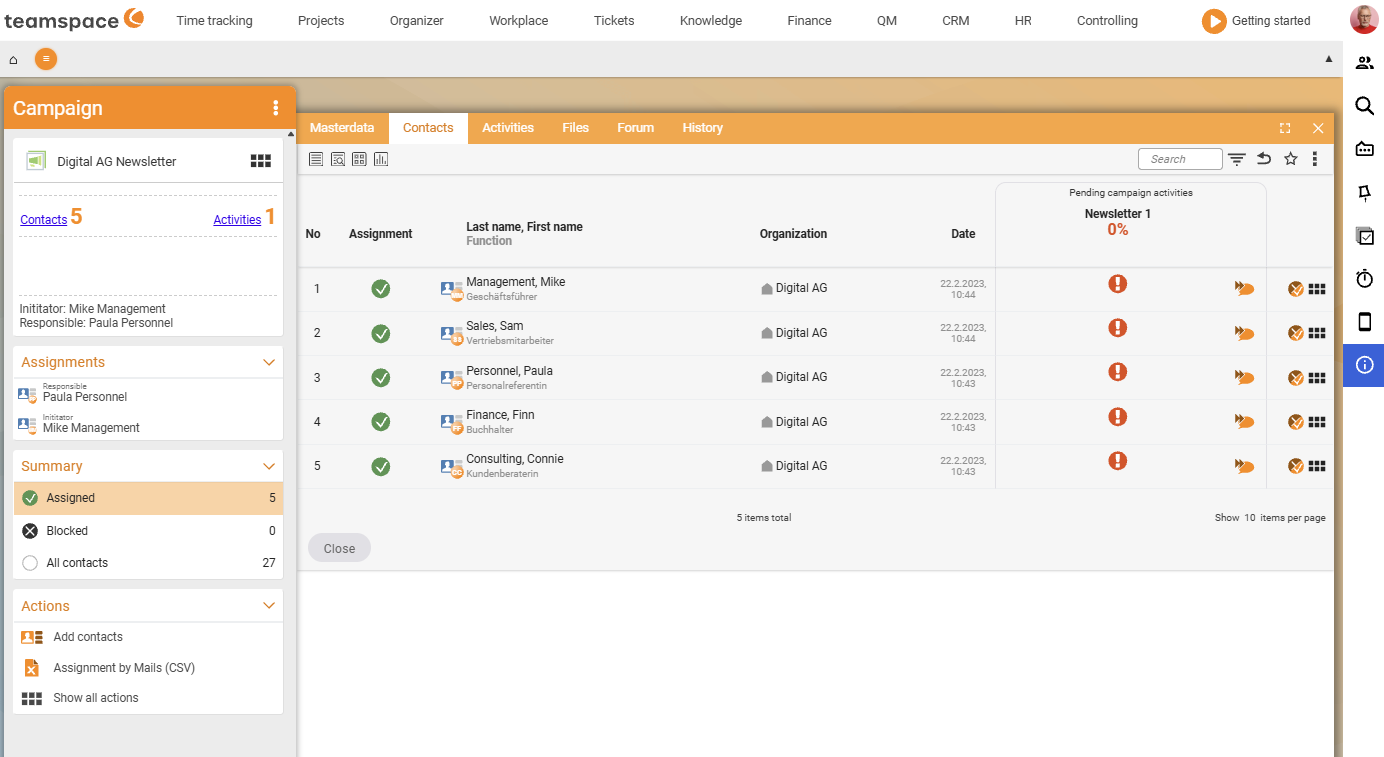
Task: Toggle assignment check for Consulting, Connie
Action: click(381, 467)
